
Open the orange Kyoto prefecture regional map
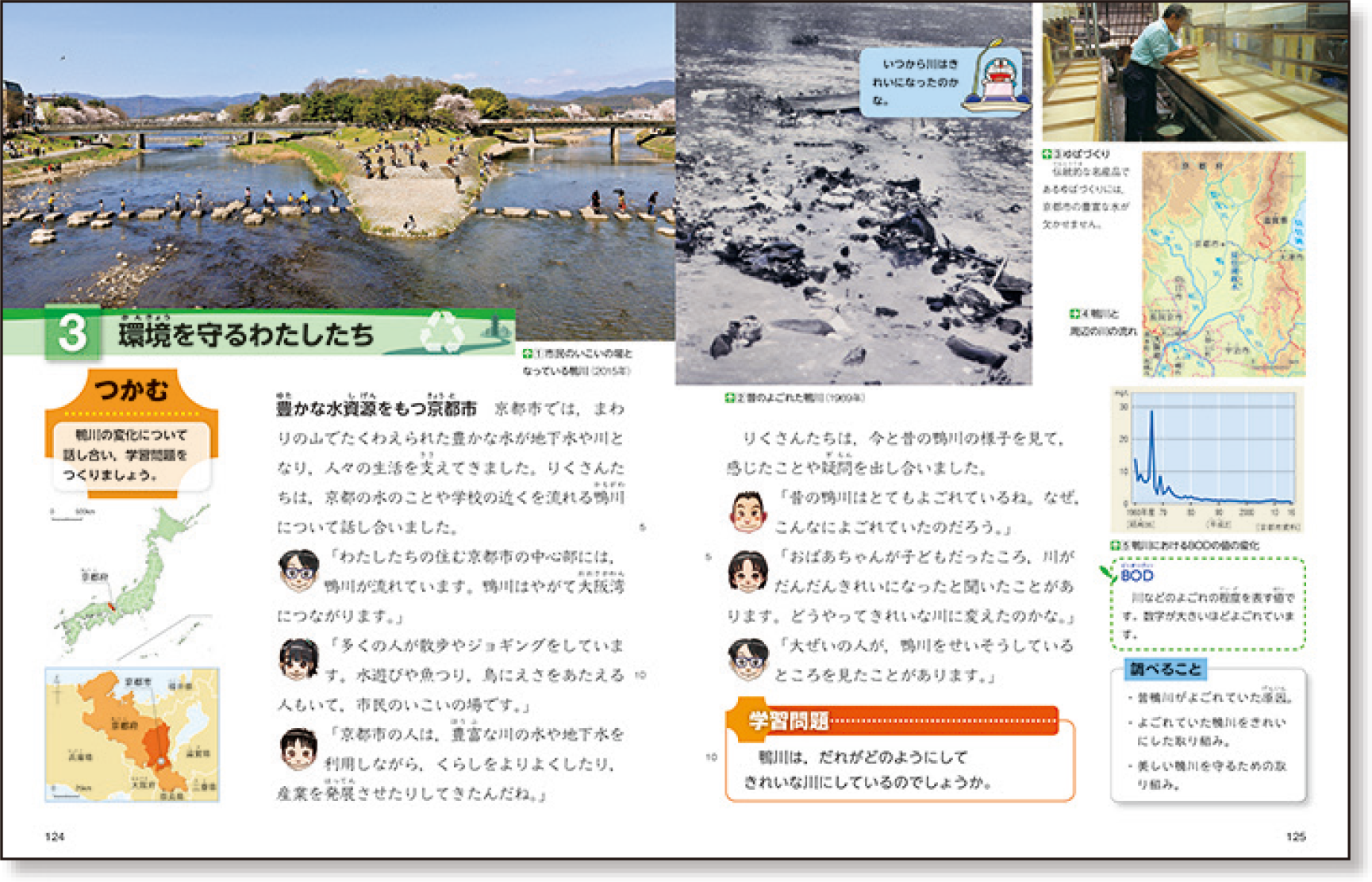pos(132,734)
